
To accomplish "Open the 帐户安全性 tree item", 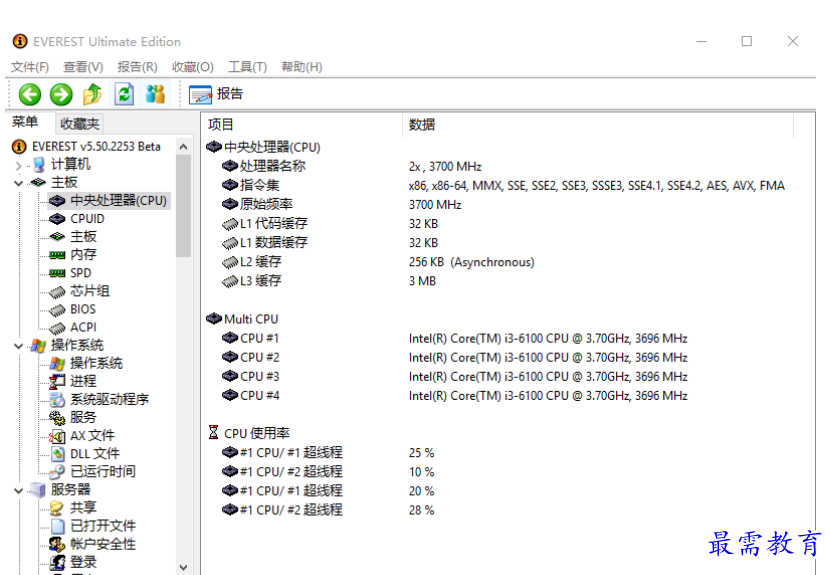I will click(93, 544).
